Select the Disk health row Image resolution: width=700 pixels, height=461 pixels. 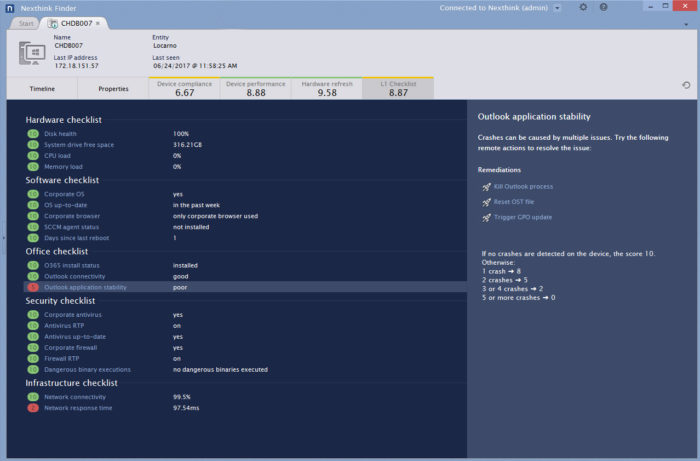(245, 134)
